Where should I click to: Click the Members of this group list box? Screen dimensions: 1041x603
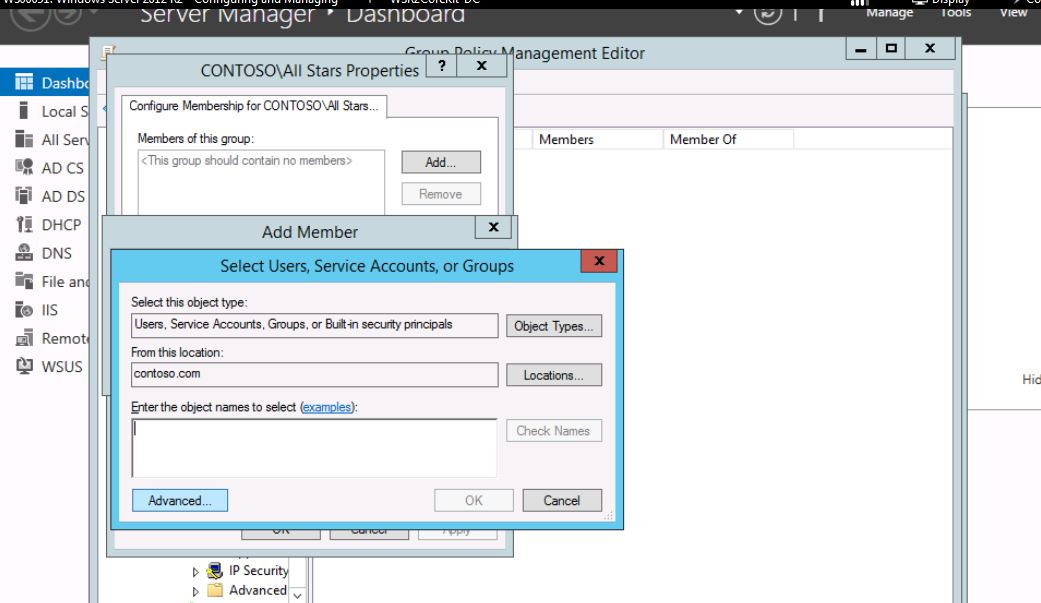coord(261,183)
